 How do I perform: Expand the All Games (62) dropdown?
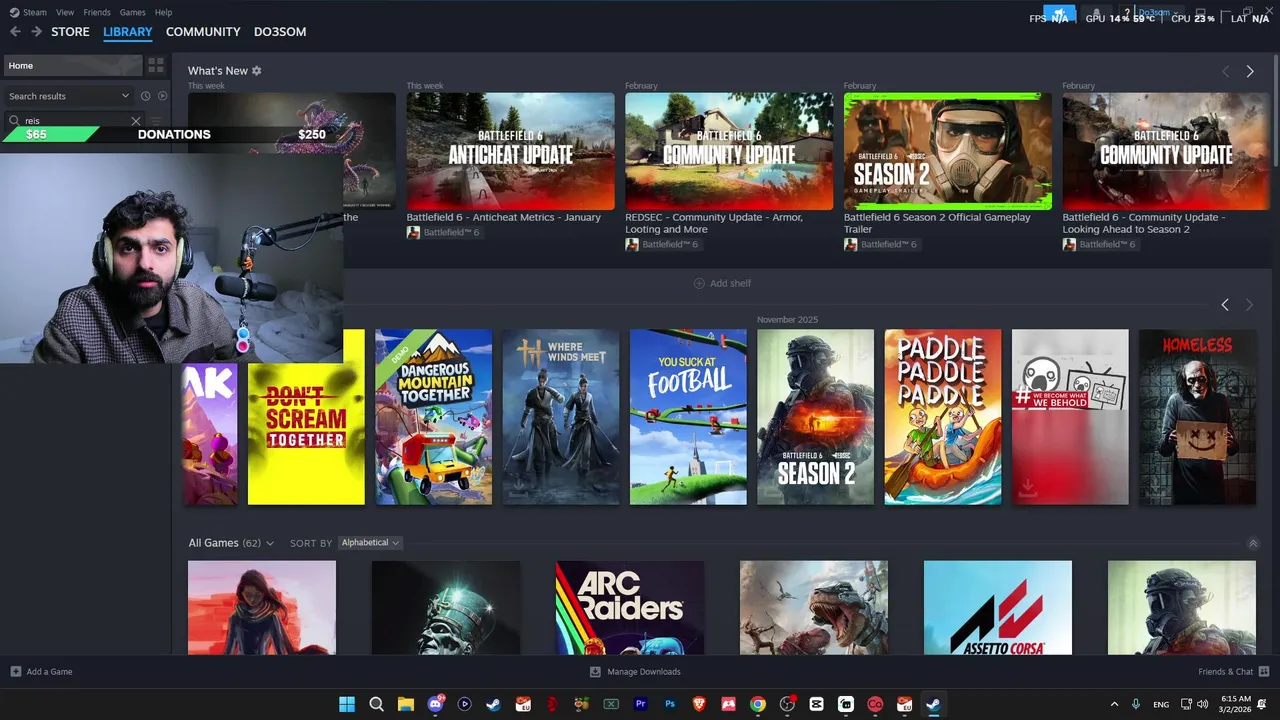coord(231,543)
